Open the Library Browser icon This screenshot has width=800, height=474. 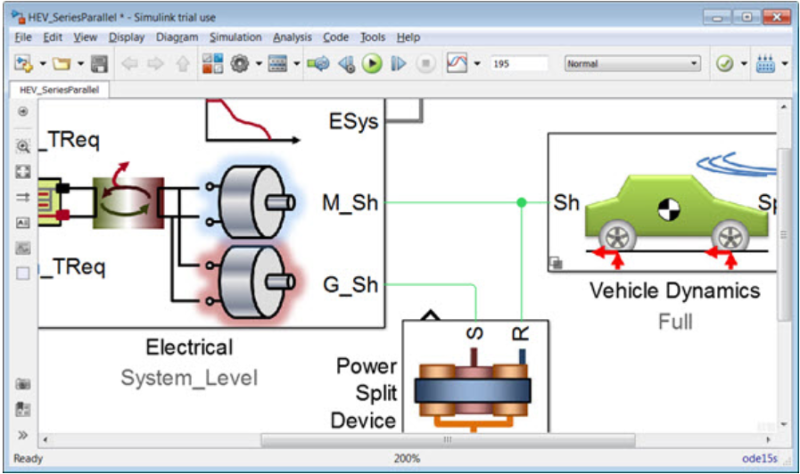tap(212, 64)
